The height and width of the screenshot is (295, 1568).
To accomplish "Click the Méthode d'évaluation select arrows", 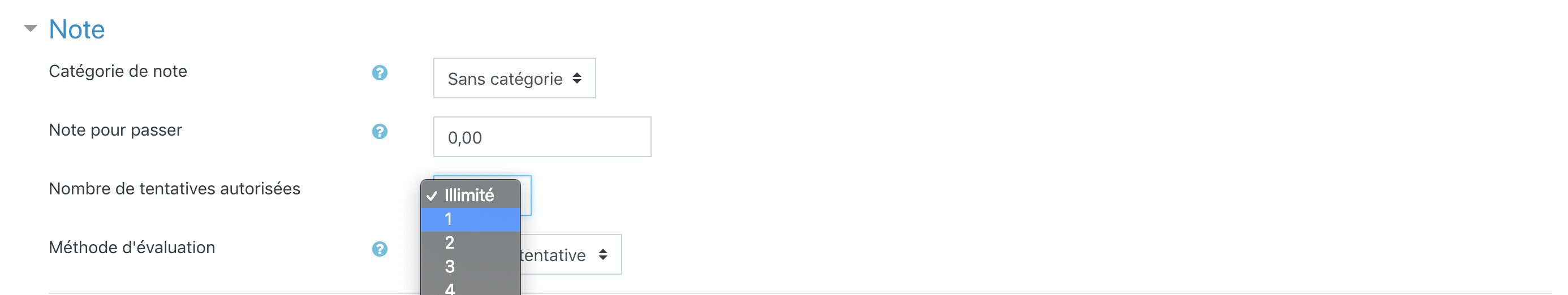I will point(602,255).
